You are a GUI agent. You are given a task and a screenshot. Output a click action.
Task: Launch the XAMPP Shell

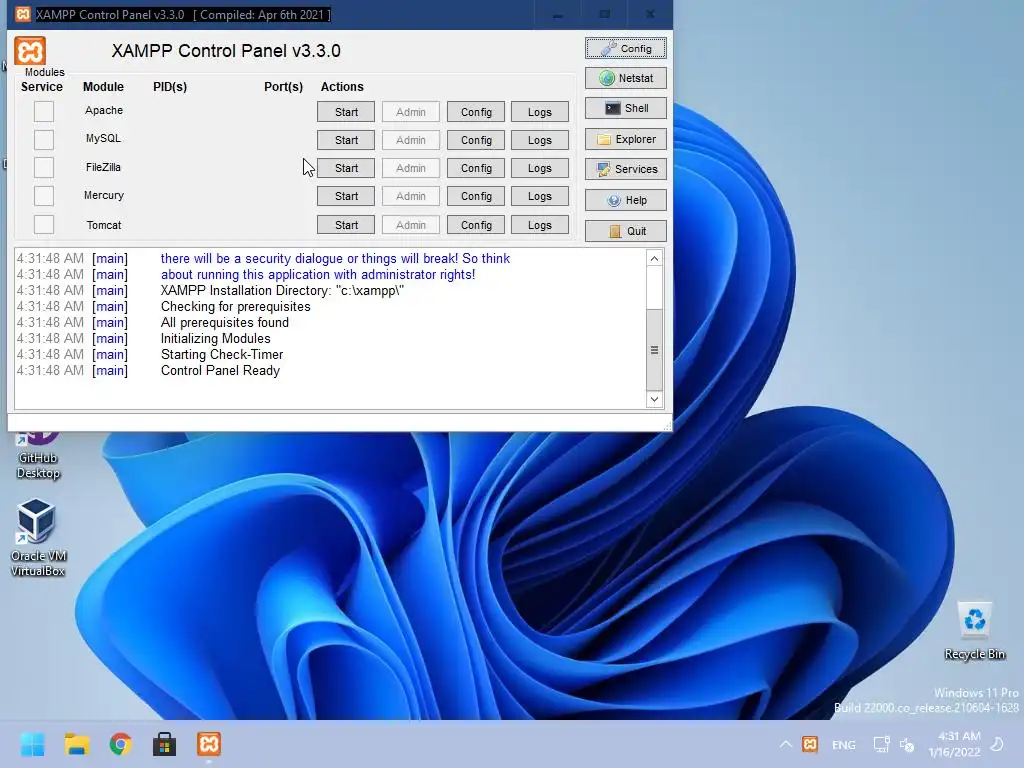pyautogui.click(x=626, y=108)
